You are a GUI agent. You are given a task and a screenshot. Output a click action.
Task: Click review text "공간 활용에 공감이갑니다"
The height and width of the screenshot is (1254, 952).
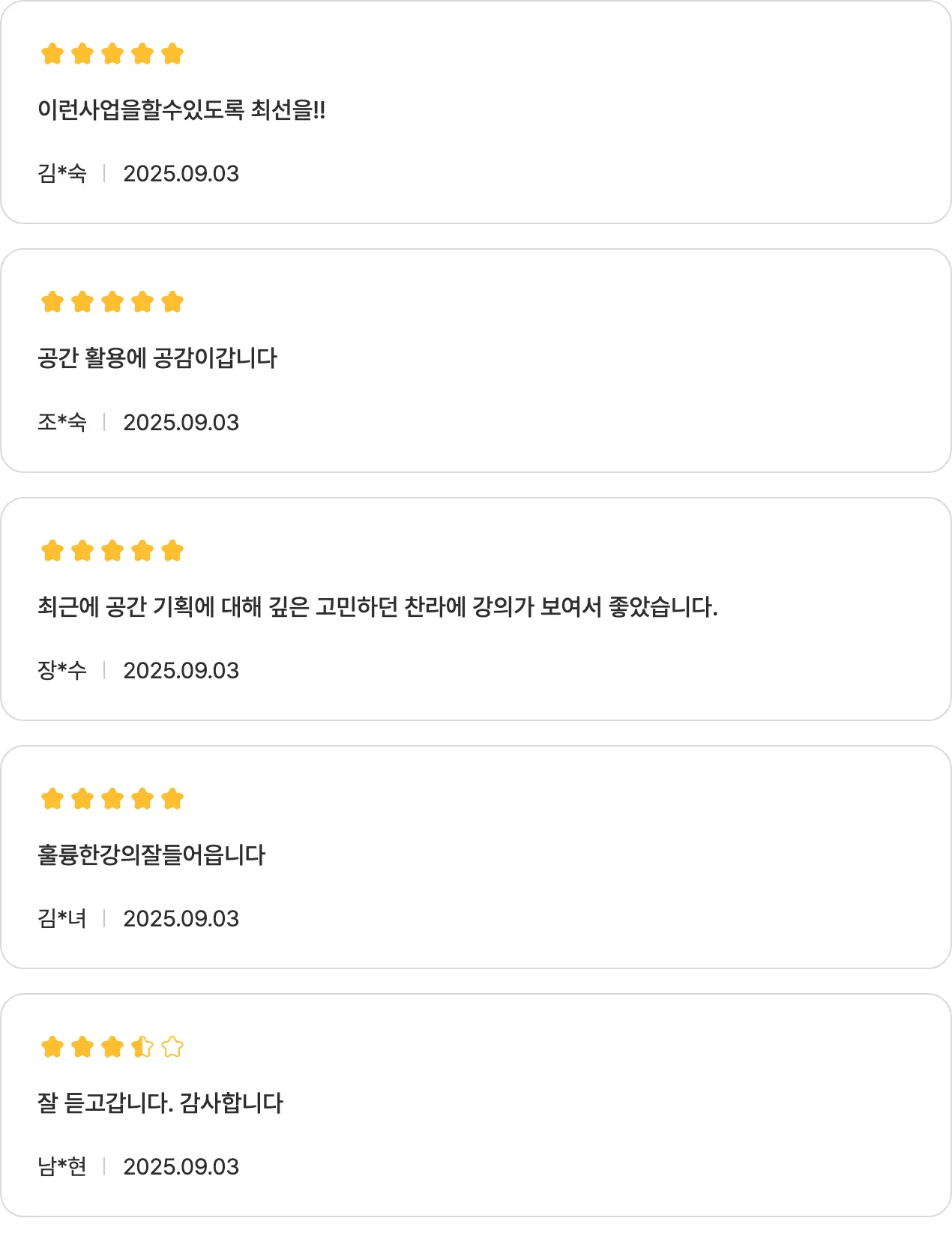point(157,358)
